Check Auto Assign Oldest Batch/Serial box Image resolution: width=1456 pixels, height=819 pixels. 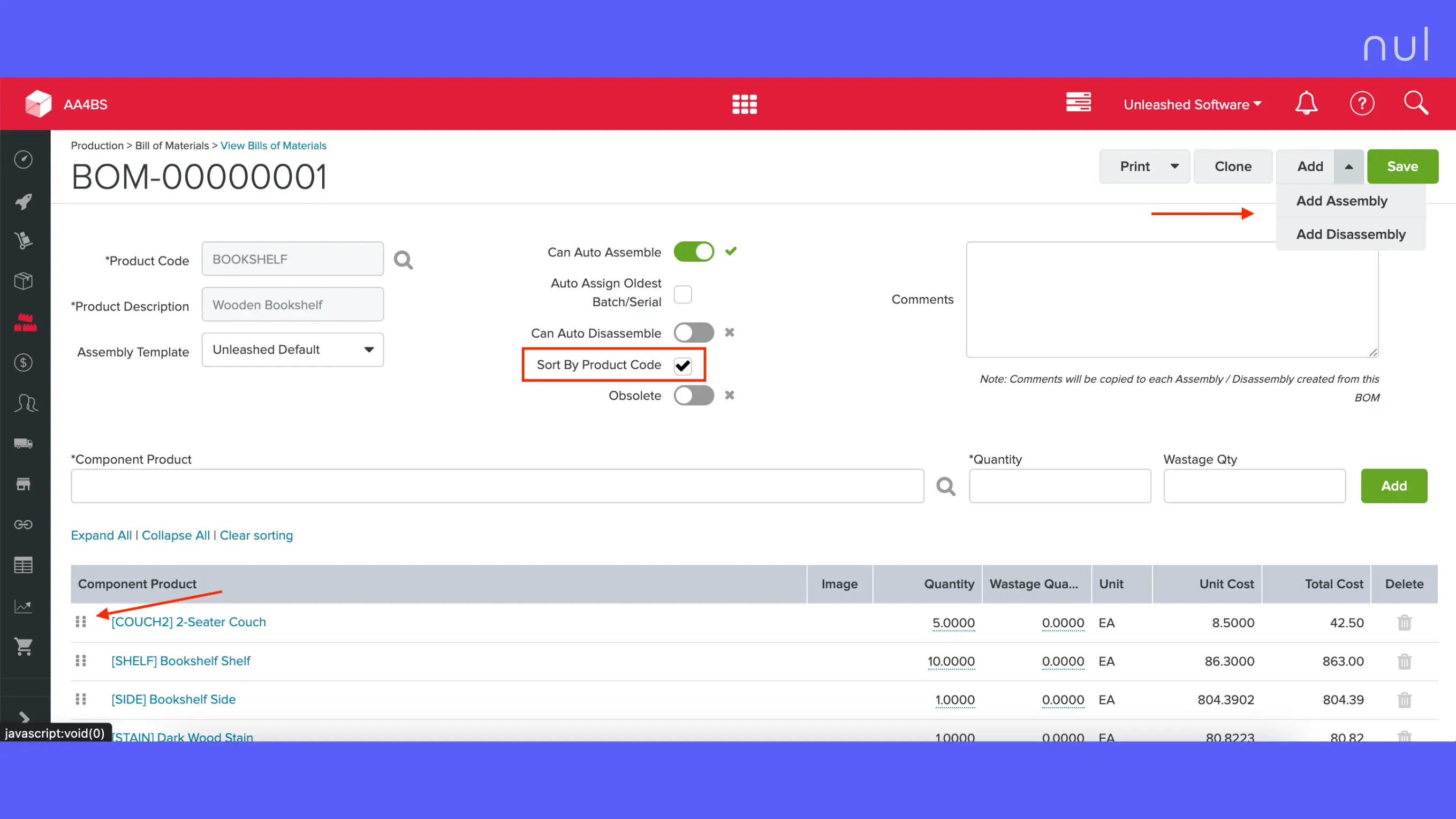(x=683, y=294)
